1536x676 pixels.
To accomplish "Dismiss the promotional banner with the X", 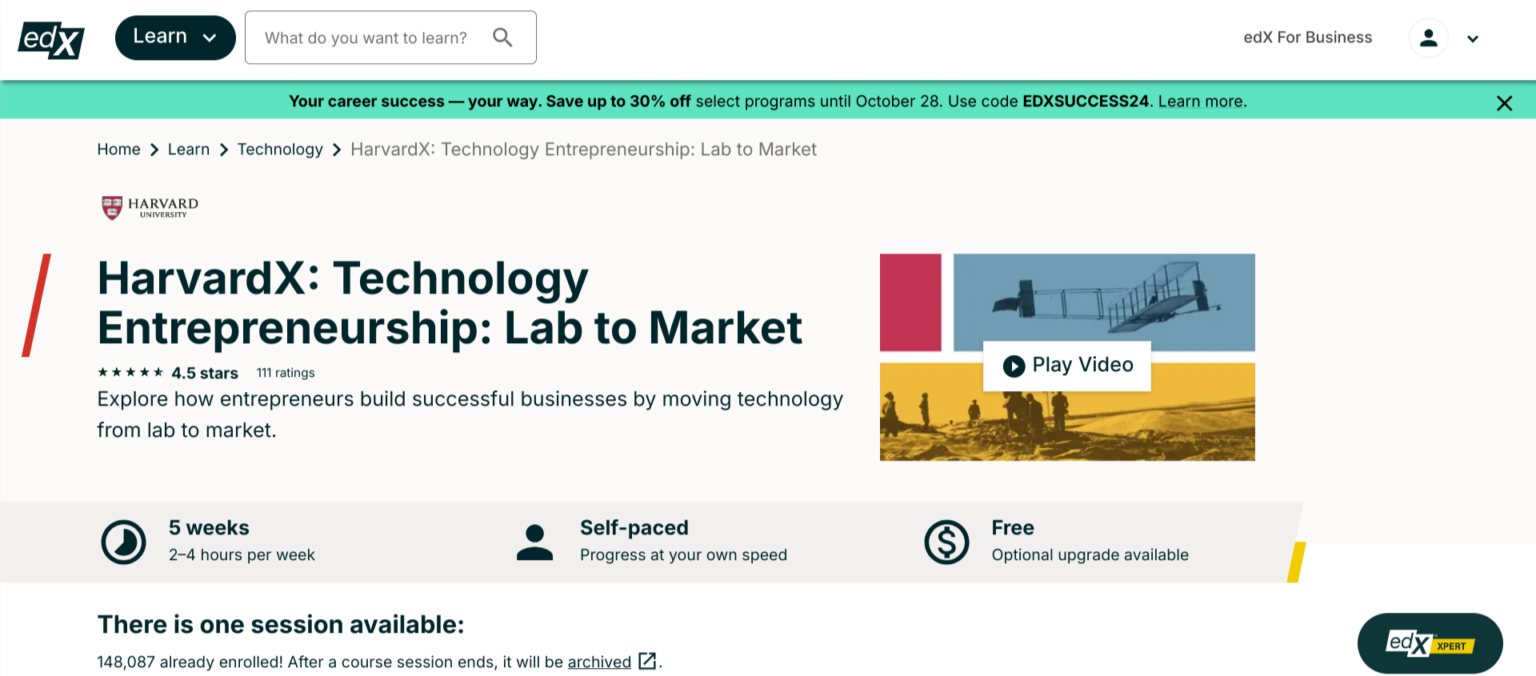I will coord(1504,102).
